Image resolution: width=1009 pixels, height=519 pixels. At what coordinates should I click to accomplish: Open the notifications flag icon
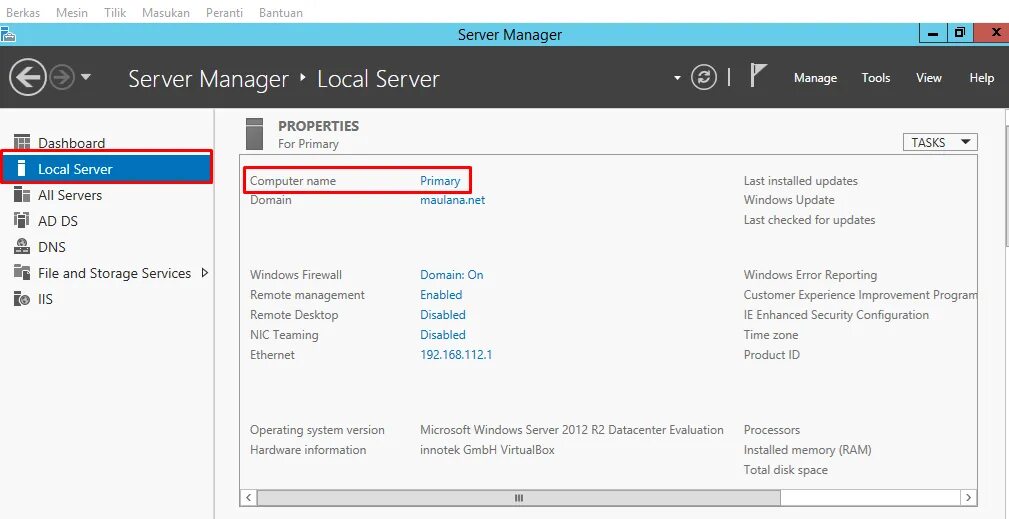758,76
